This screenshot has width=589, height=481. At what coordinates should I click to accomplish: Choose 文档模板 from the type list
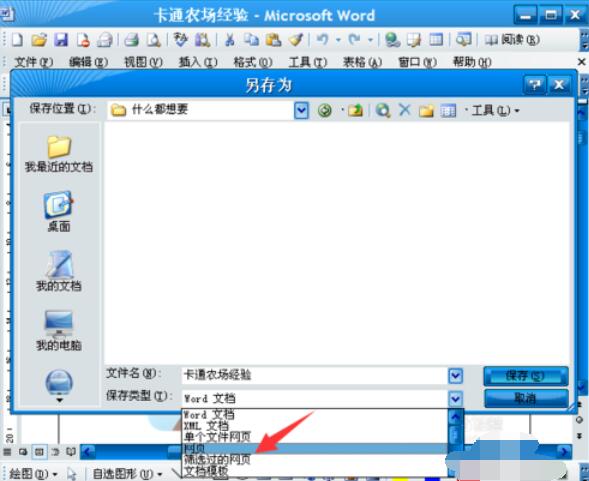tap(315, 470)
